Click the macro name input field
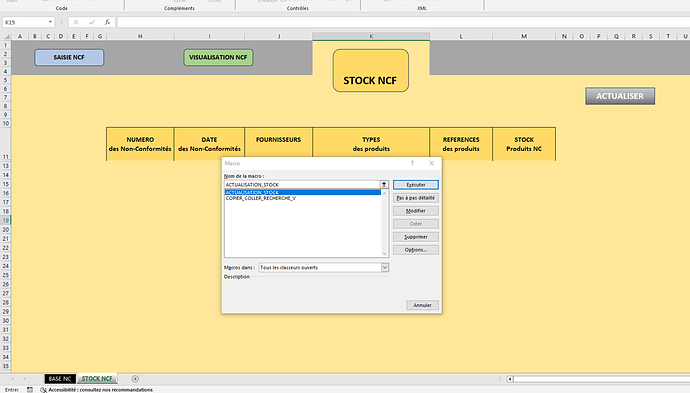 (302, 185)
